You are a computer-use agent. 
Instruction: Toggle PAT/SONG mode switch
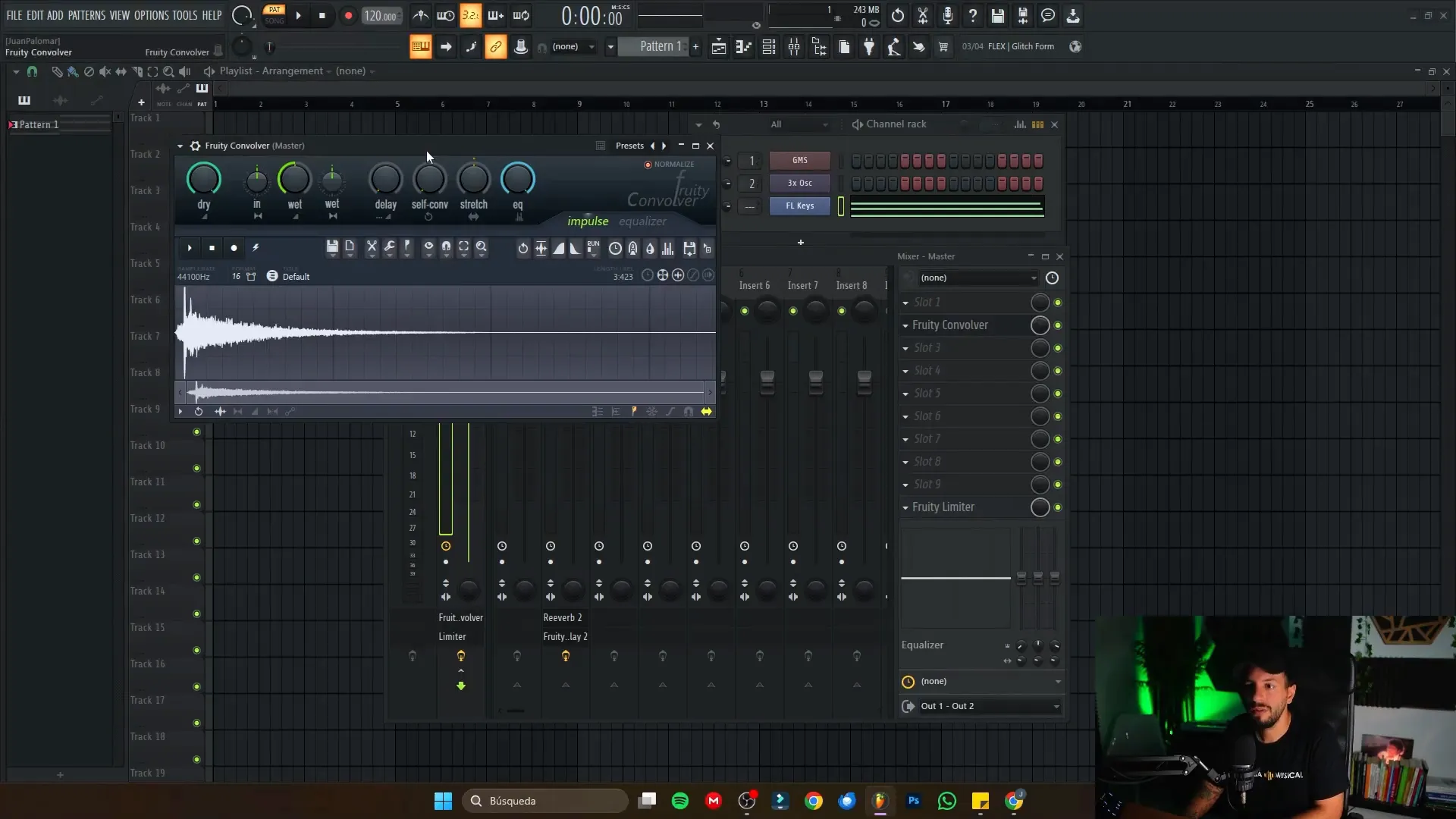pyautogui.click(x=274, y=15)
